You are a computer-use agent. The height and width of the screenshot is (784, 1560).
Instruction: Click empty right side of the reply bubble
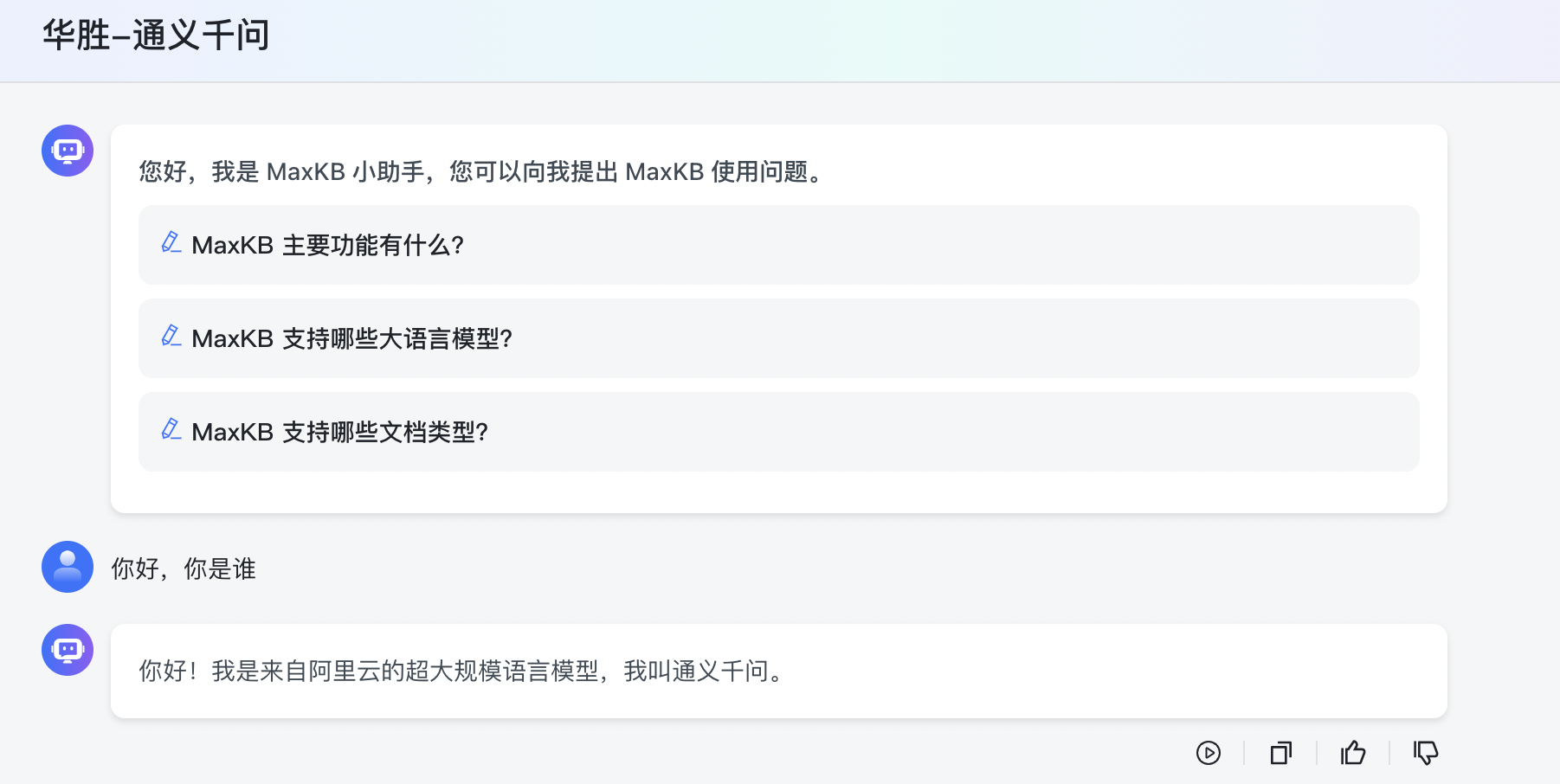click(x=1125, y=672)
